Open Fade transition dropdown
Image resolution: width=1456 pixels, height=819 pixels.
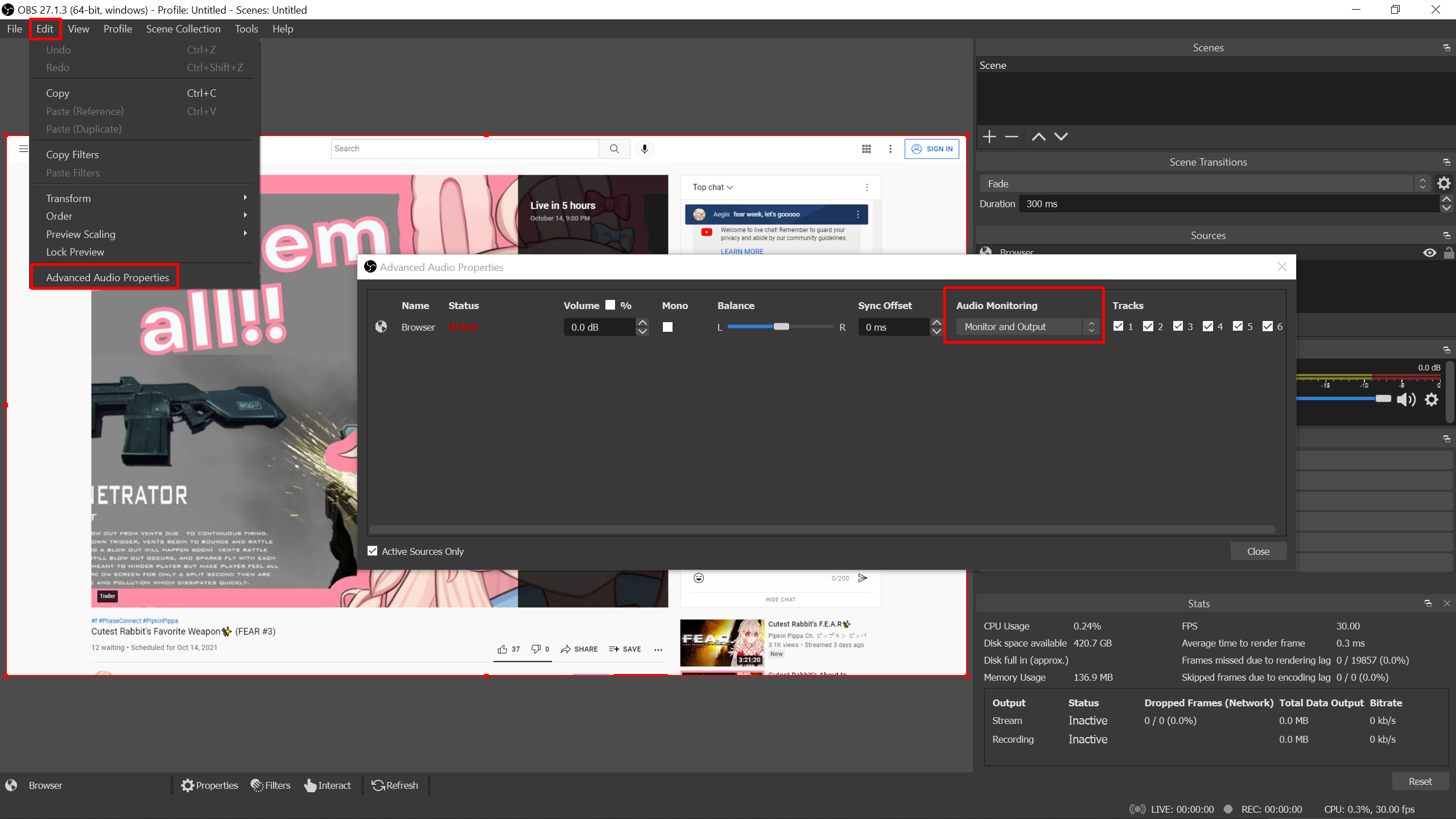tap(1204, 184)
